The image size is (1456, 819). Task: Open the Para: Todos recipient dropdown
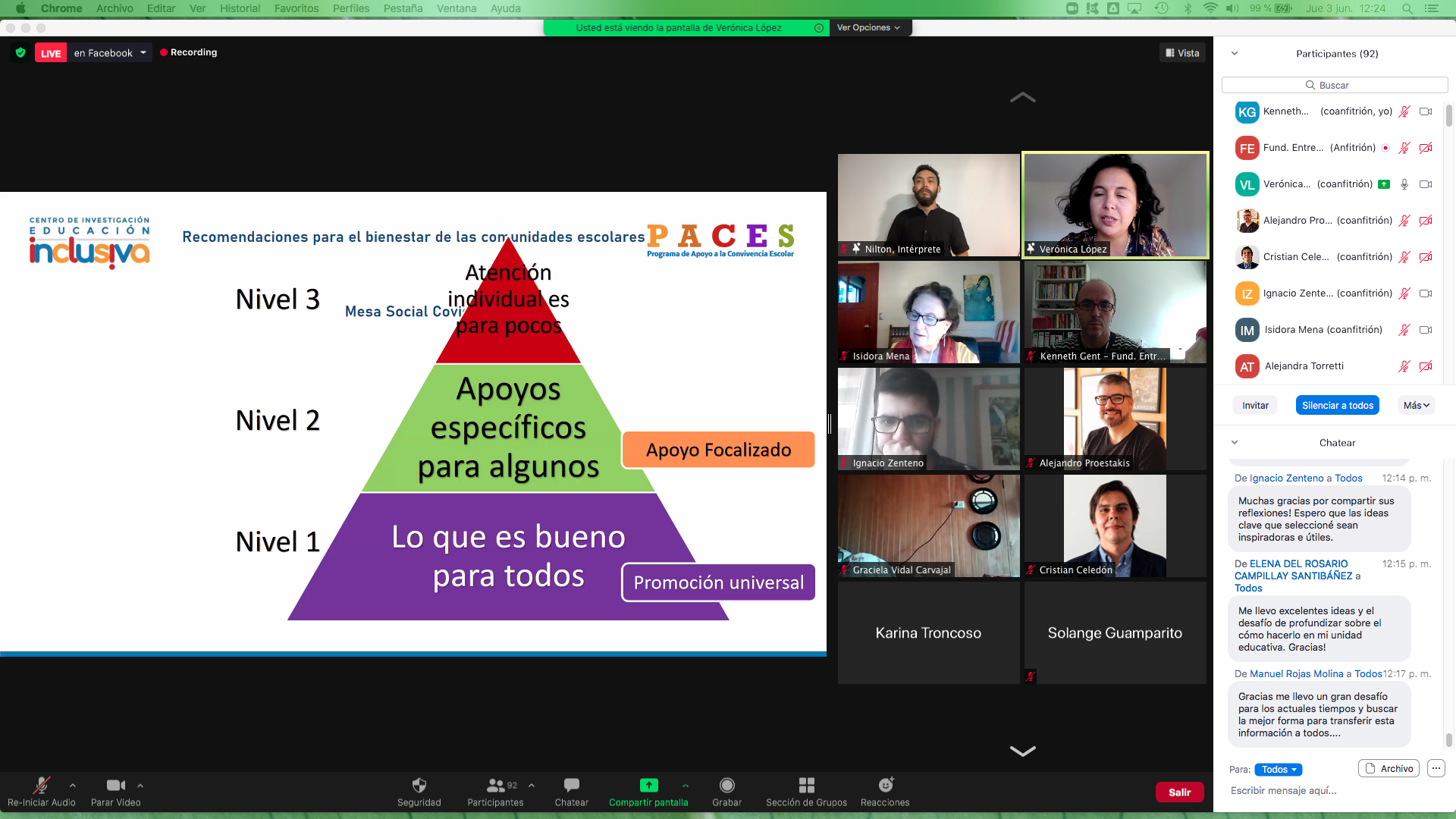point(1278,770)
